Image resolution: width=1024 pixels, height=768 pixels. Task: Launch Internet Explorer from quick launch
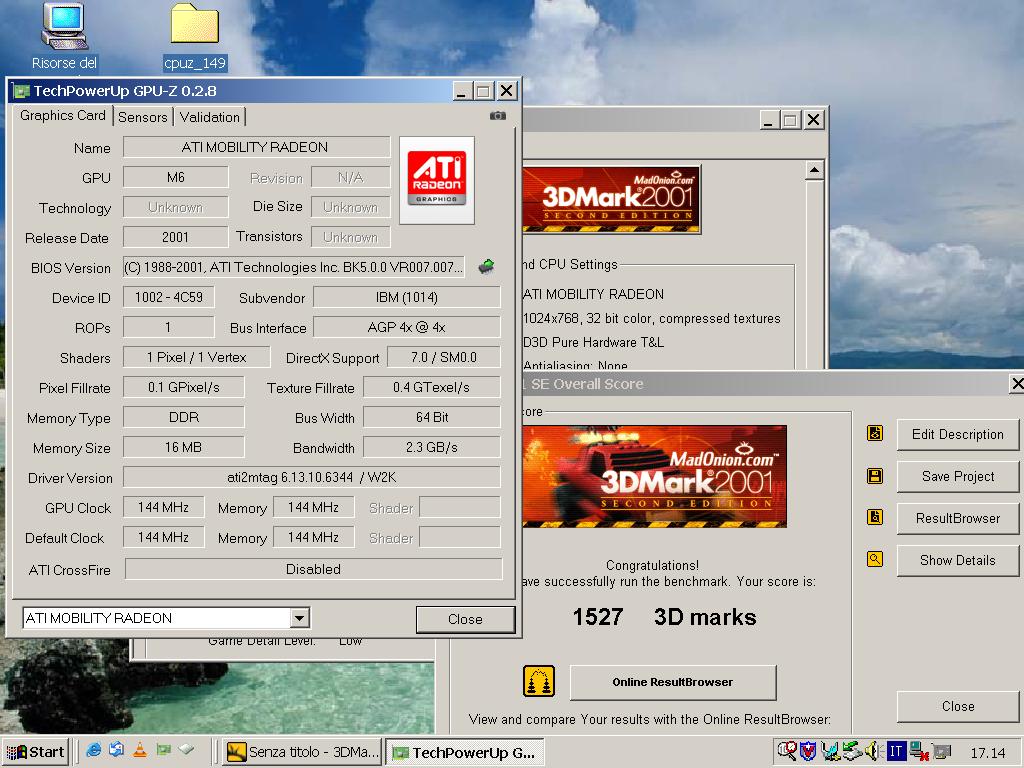pos(94,750)
